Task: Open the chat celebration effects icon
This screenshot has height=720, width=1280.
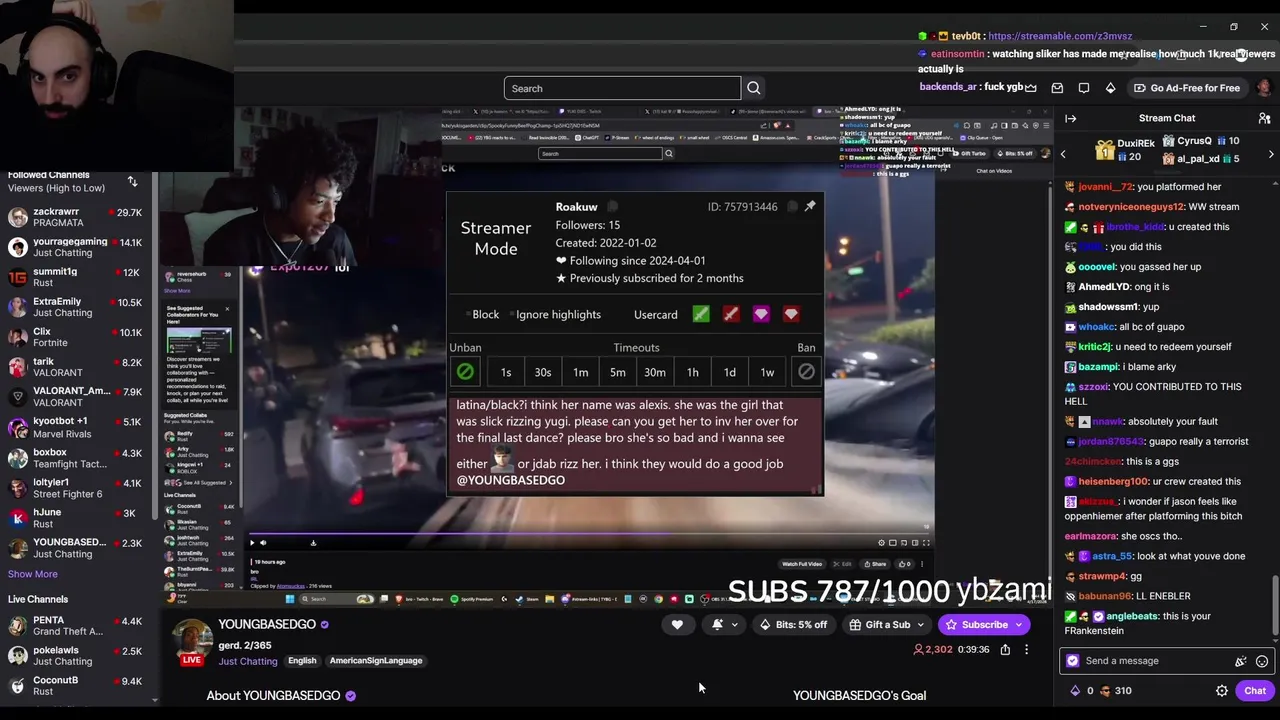Action: (x=1241, y=661)
